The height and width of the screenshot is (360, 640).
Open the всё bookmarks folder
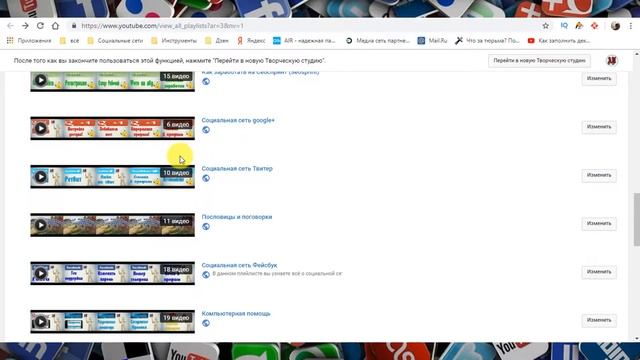tap(70, 40)
